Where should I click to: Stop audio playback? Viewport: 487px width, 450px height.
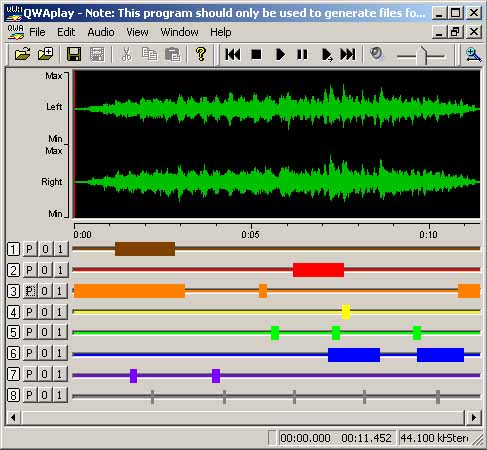[256, 54]
